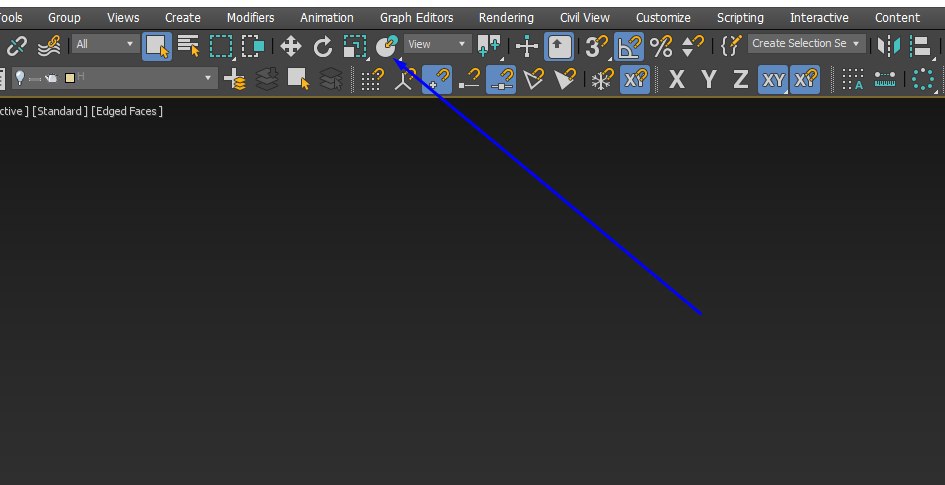
Task: Toggle Snap to Pivot
Action: pos(405,80)
